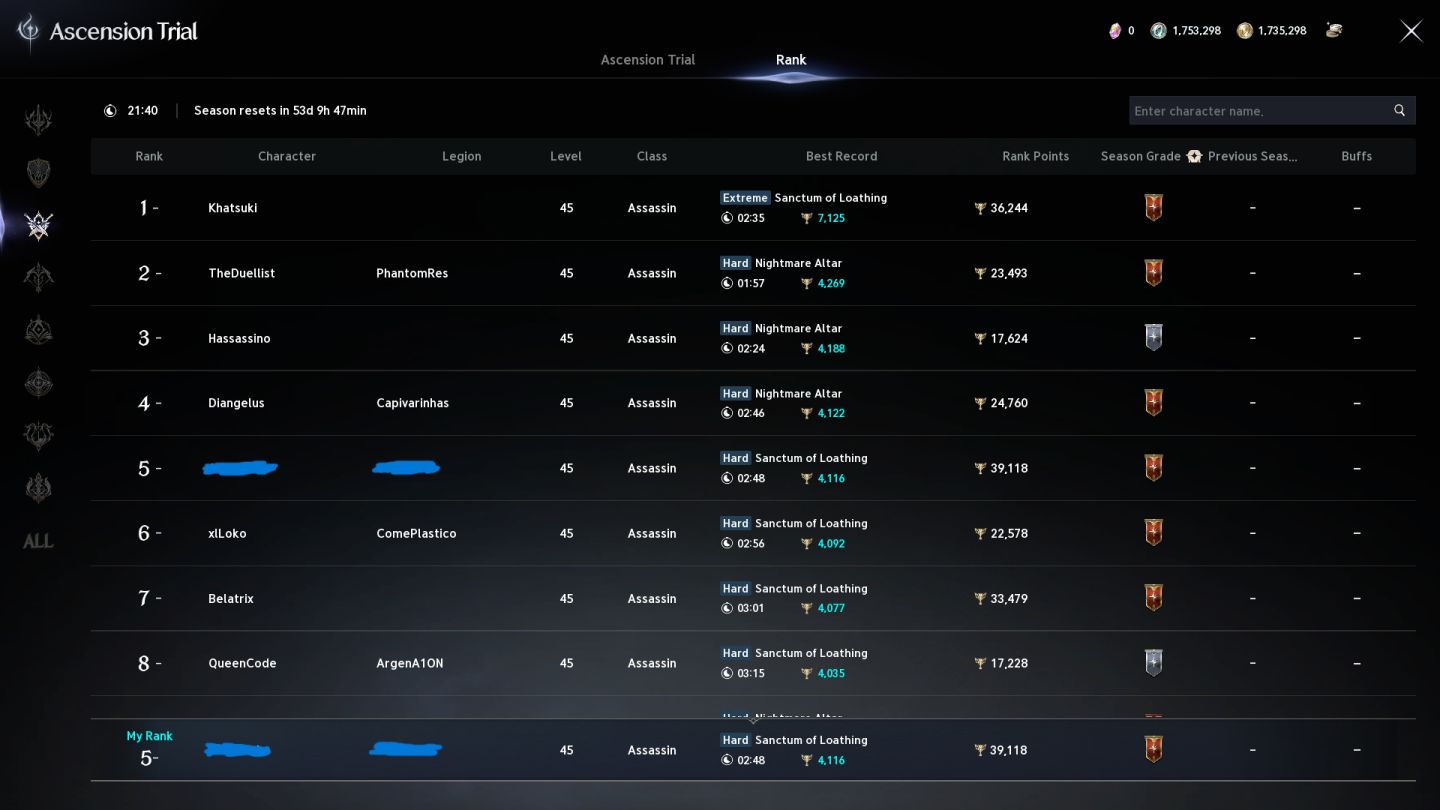Click the timer icon beside 01:57
Viewport: 1440px width, 810px height.
(x=727, y=283)
